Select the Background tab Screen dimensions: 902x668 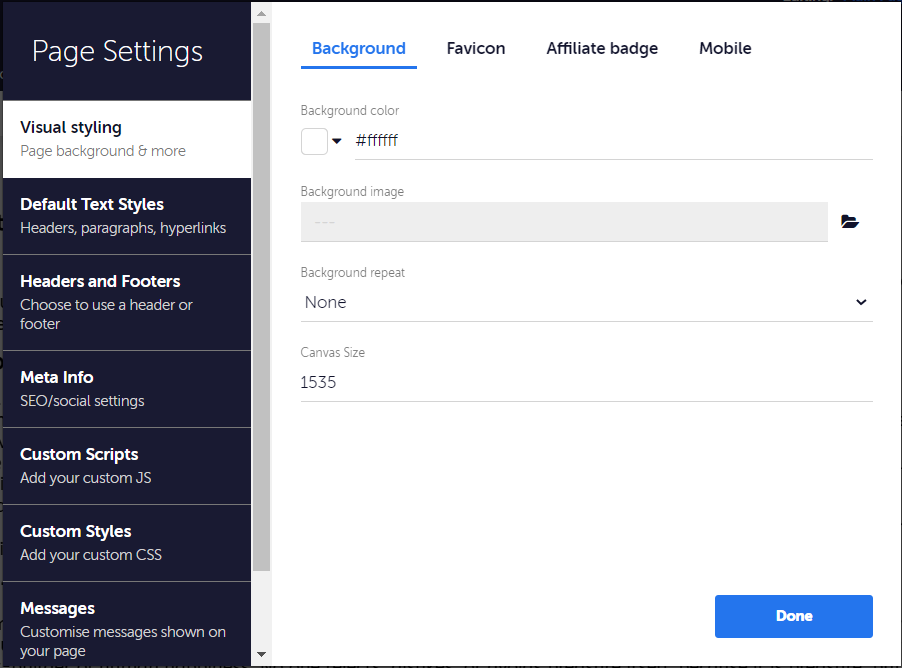click(358, 48)
